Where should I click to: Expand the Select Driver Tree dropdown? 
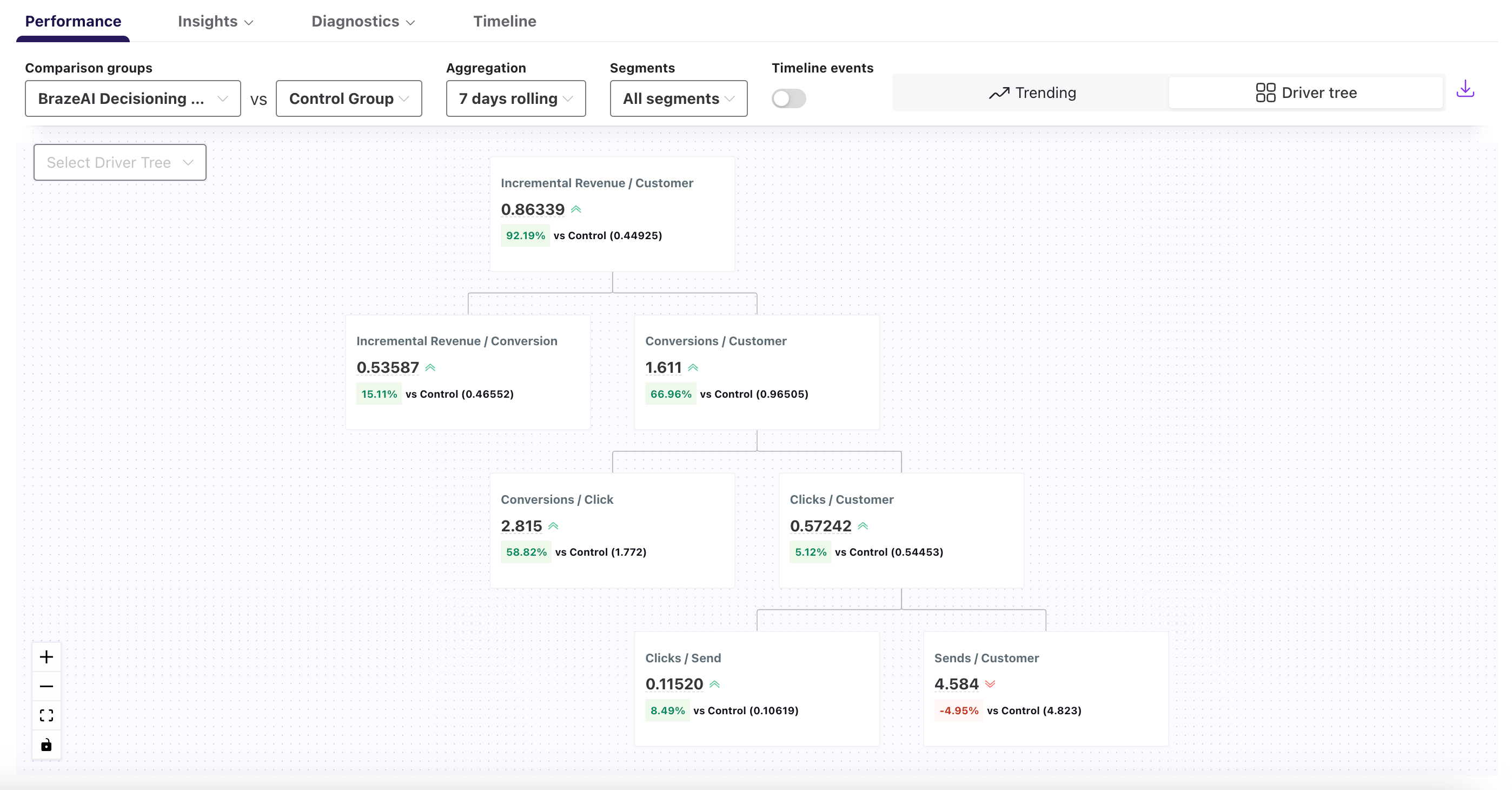119,162
